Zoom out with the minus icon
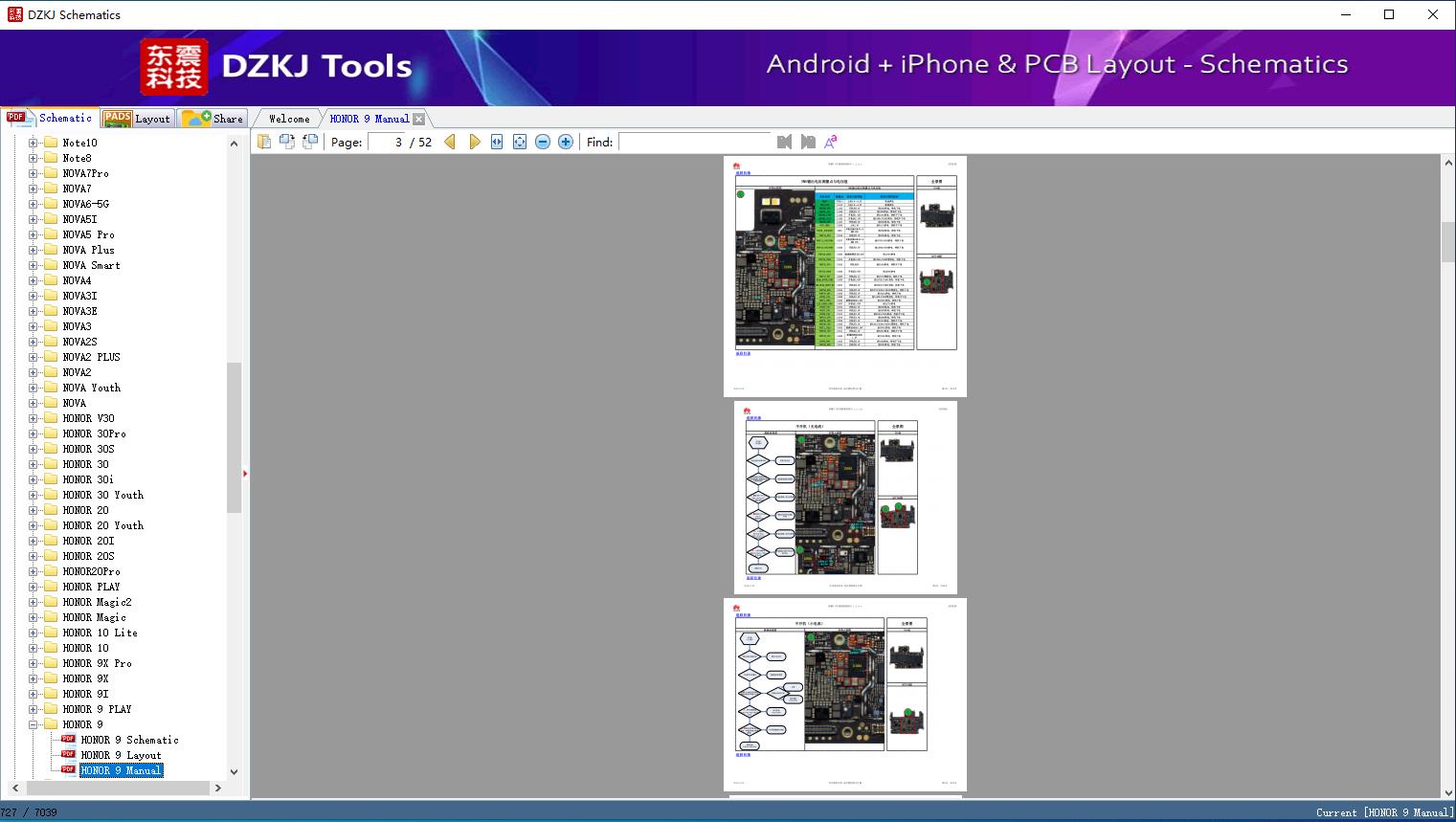The image size is (1456, 822). [x=543, y=142]
